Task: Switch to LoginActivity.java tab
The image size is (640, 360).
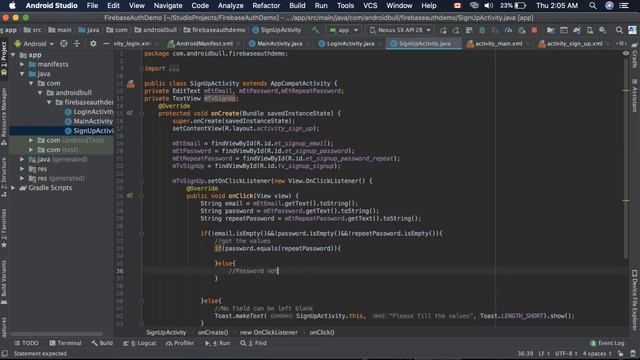Action: (x=350, y=43)
